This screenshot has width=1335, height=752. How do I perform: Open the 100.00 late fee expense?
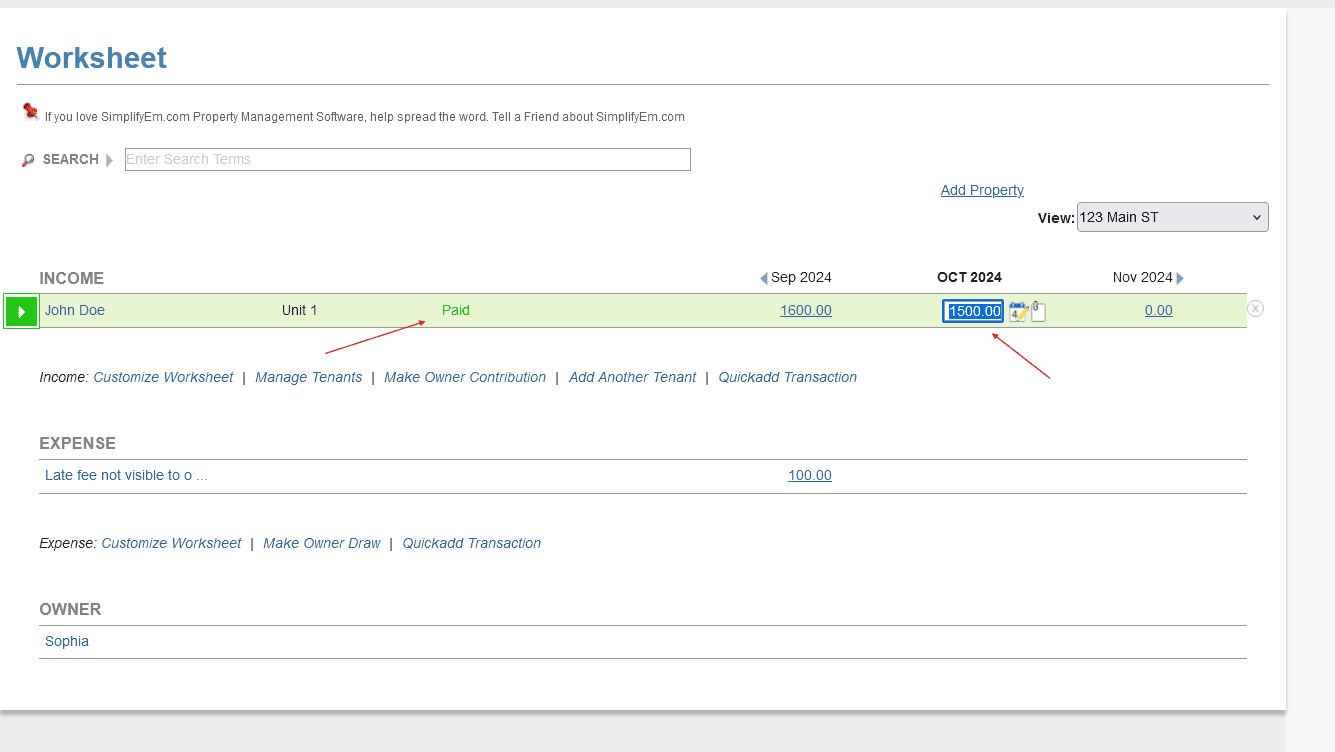point(809,475)
